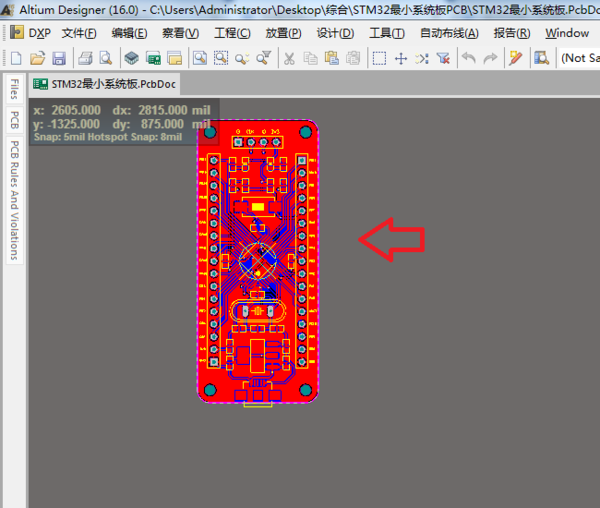The height and width of the screenshot is (508, 600).
Task: Click the Zoom selected objects icon
Action: [221, 59]
